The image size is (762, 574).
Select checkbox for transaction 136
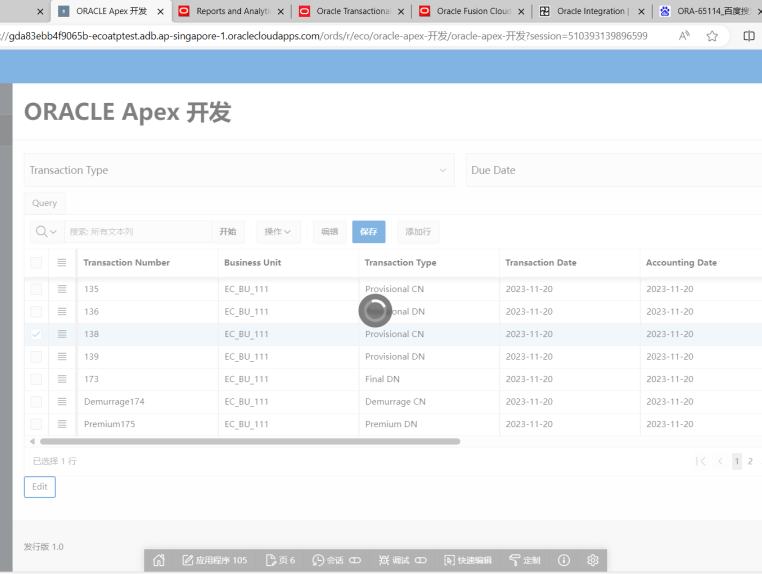click(36, 311)
